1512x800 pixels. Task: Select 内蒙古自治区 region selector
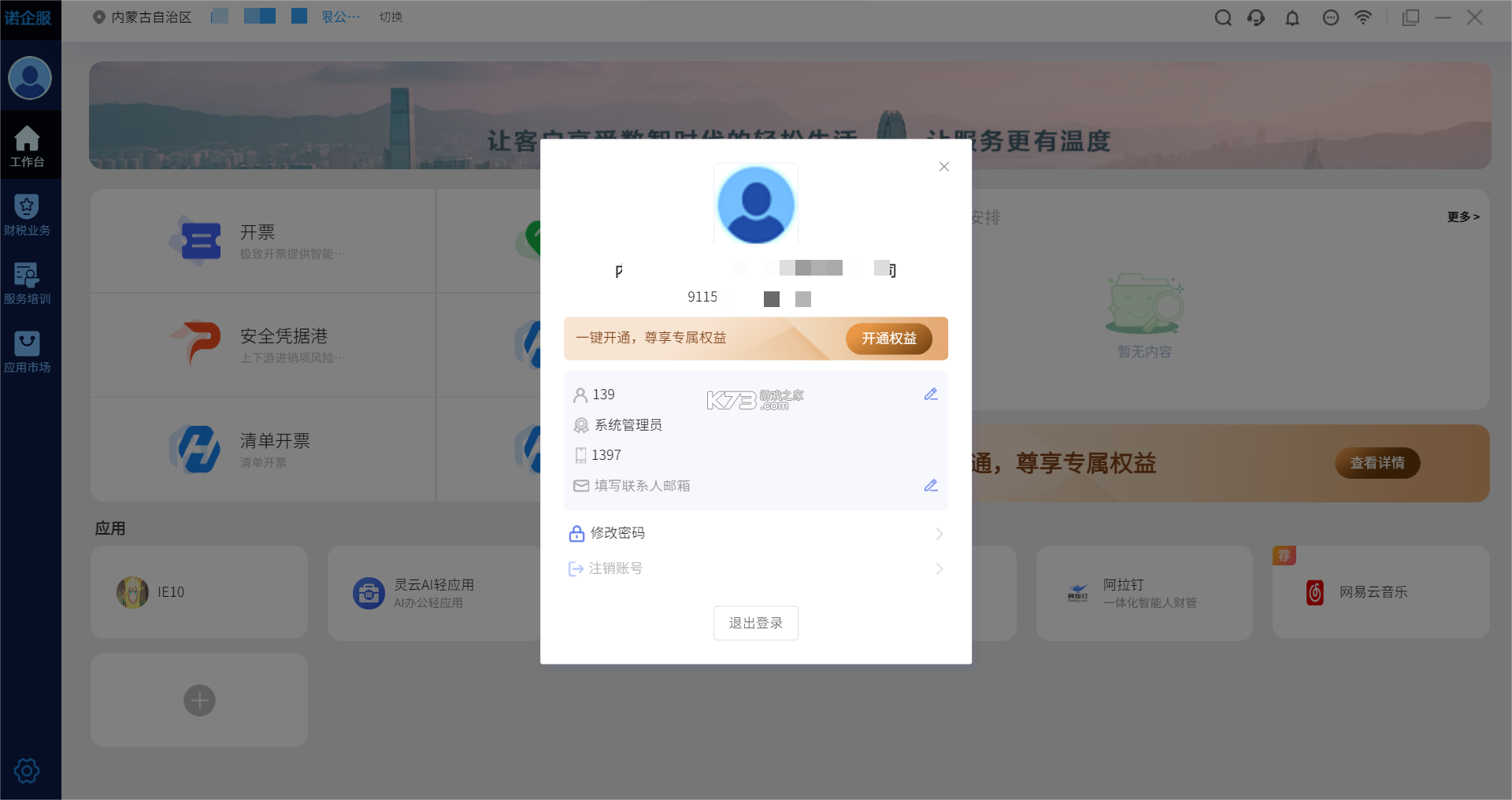point(143,17)
